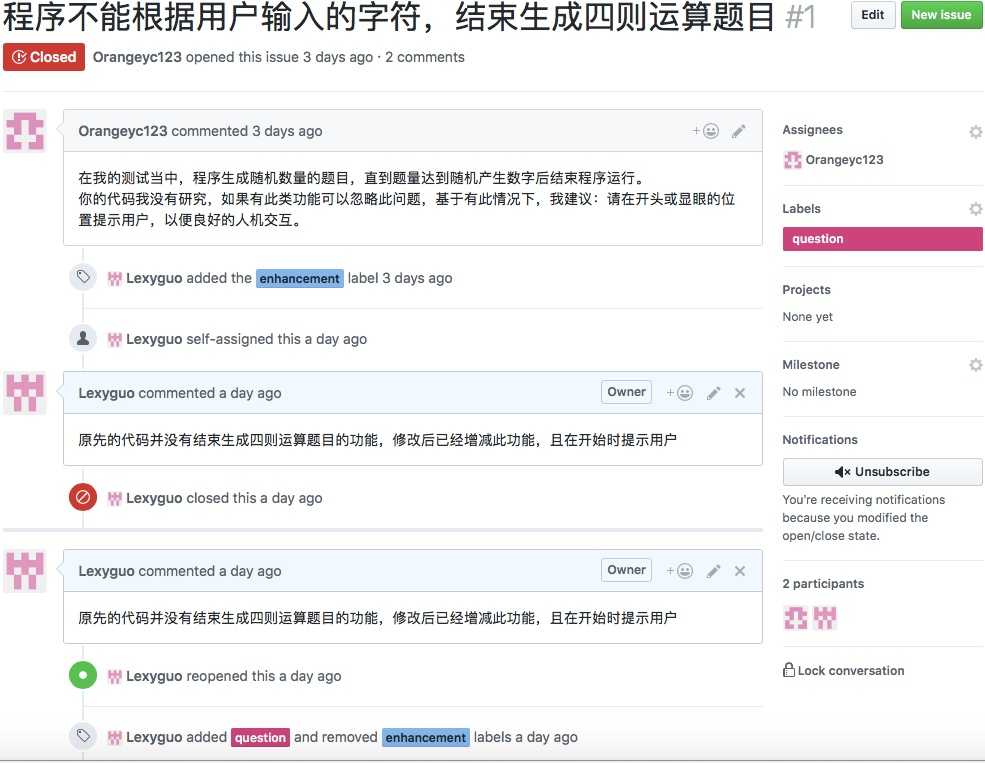Screen dimensions: 985x763
Task: Click the 'None yet' Projects text
Action: pos(807,317)
